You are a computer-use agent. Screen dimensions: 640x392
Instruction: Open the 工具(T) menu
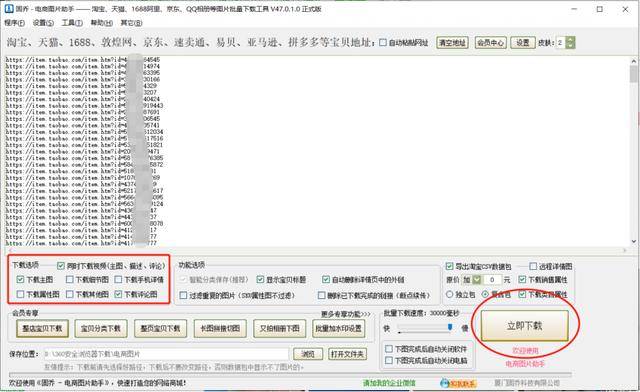[72, 23]
